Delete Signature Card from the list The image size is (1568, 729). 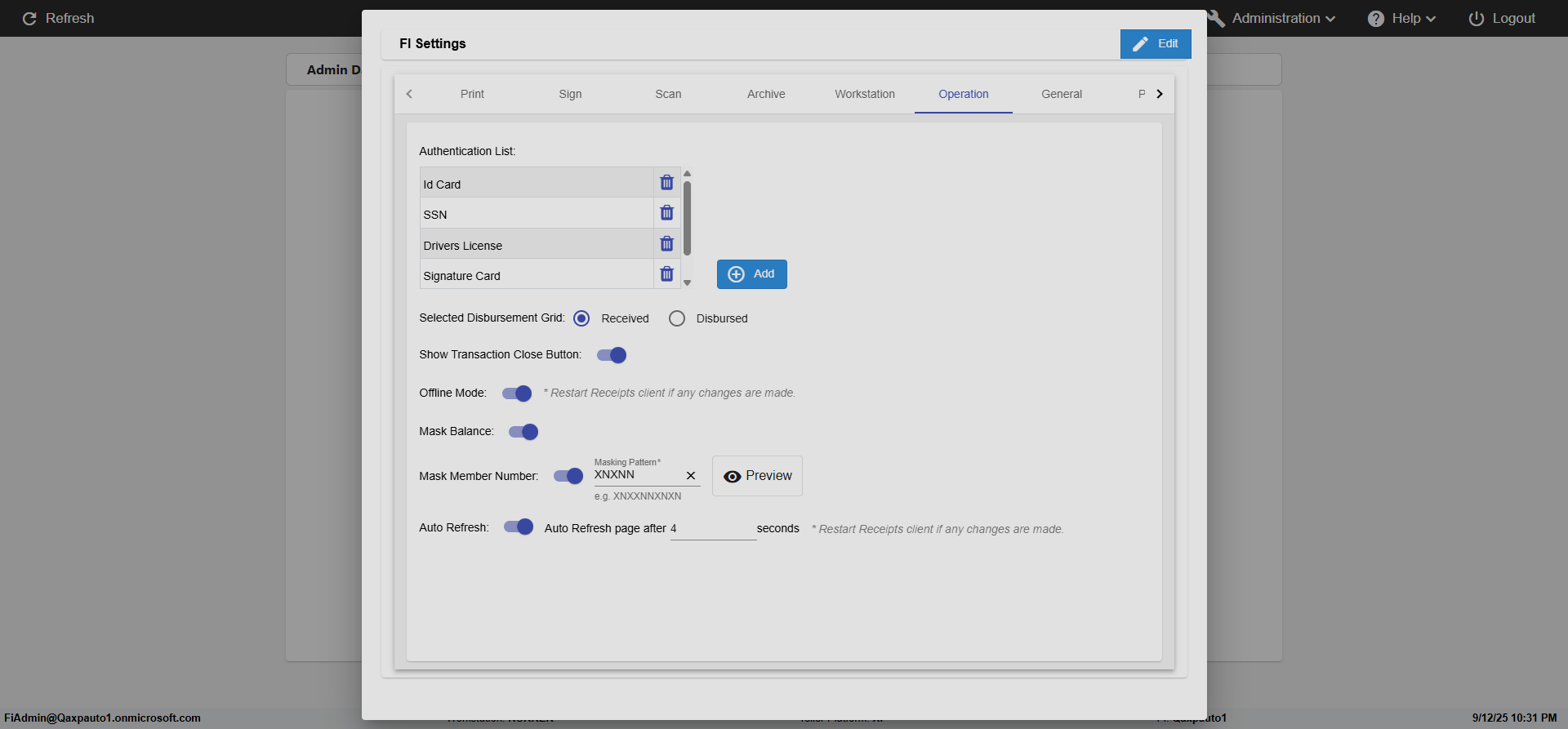[666, 274]
